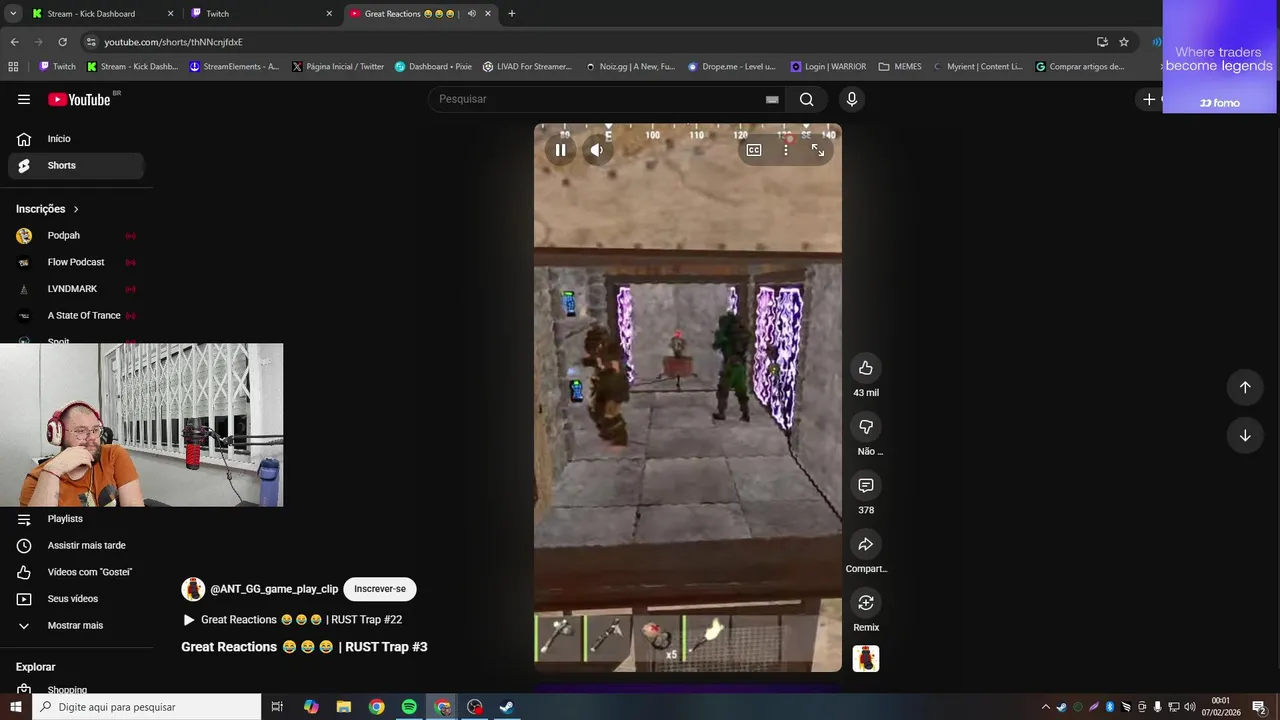
Task: Enter fullscreen on the Short
Action: 818,150
